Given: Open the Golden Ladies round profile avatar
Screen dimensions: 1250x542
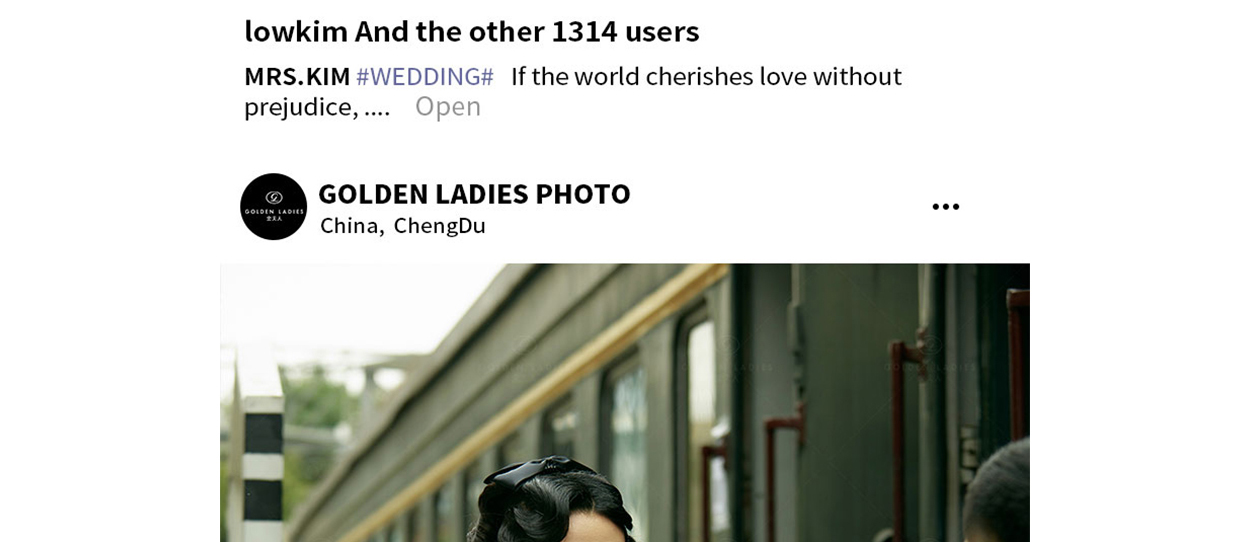Looking at the screenshot, I should (x=273, y=206).
